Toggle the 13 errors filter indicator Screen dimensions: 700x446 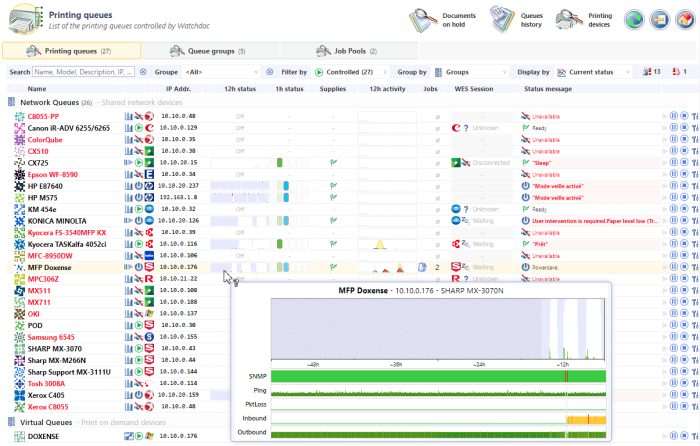(649, 73)
